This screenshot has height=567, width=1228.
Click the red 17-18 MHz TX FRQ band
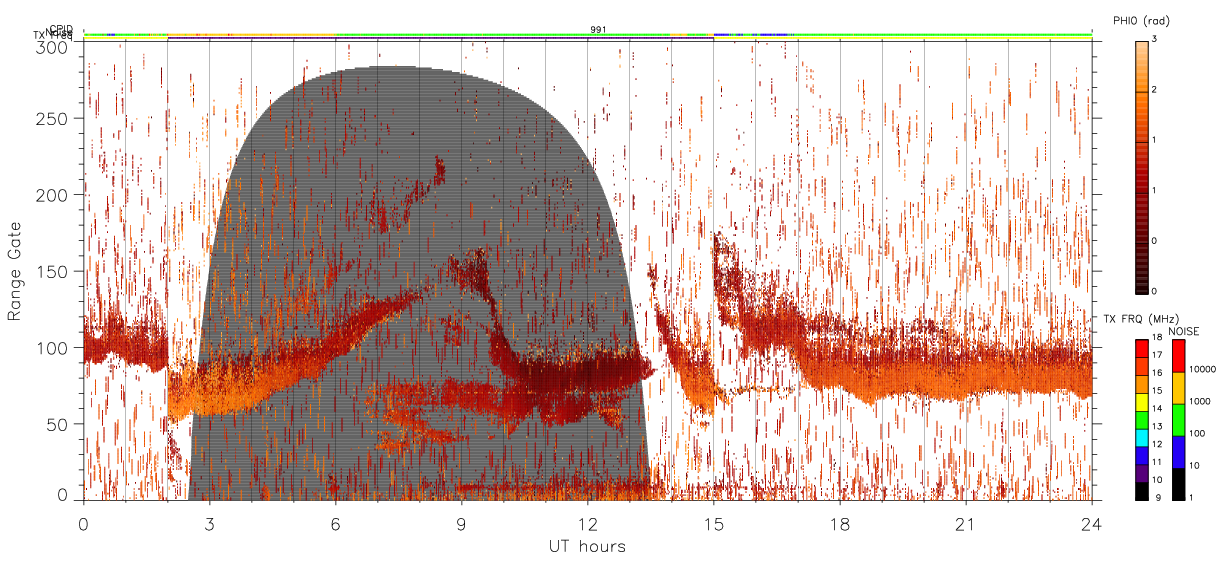point(1143,347)
